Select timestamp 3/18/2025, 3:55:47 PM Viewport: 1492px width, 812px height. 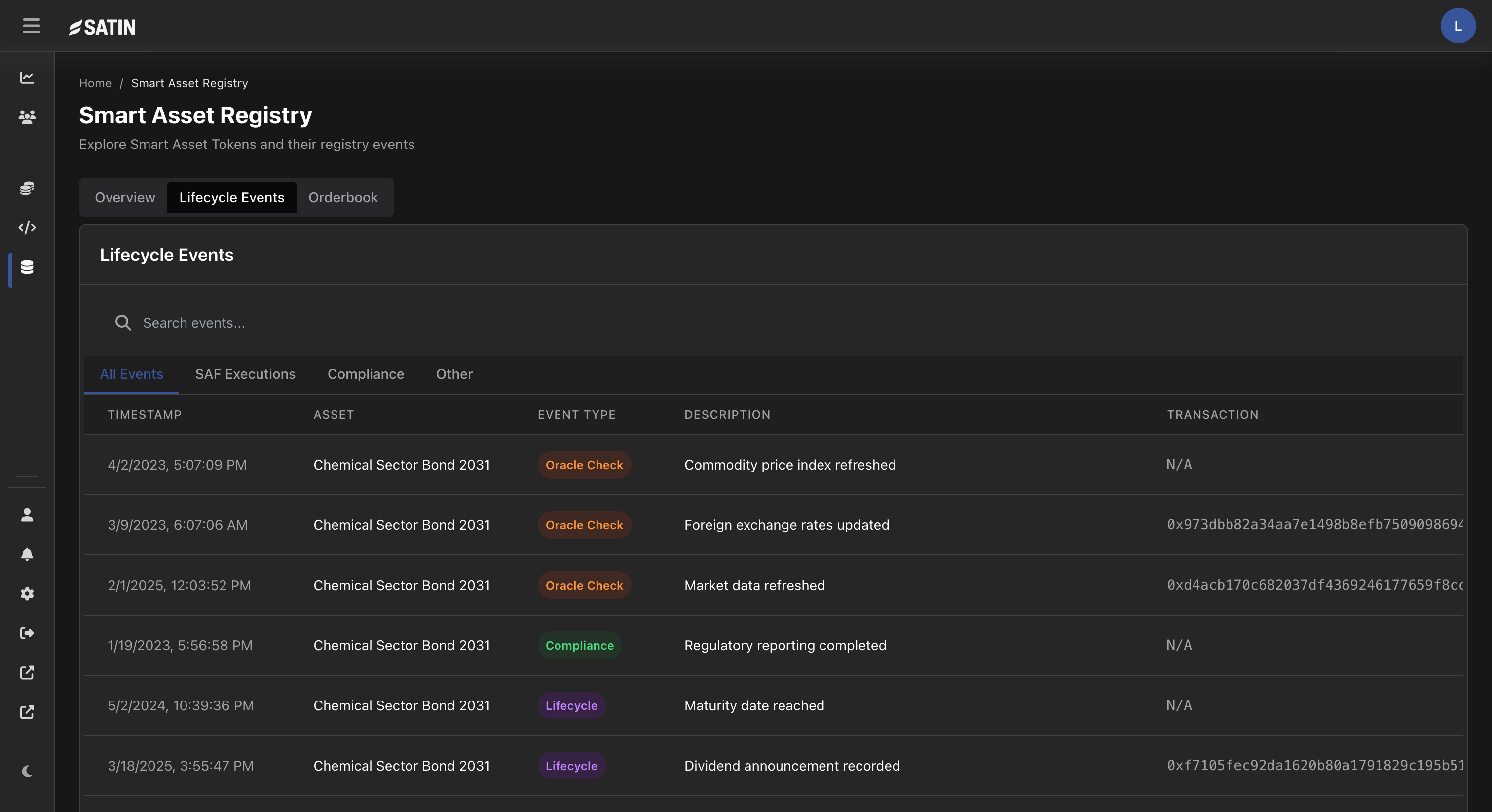click(181, 766)
